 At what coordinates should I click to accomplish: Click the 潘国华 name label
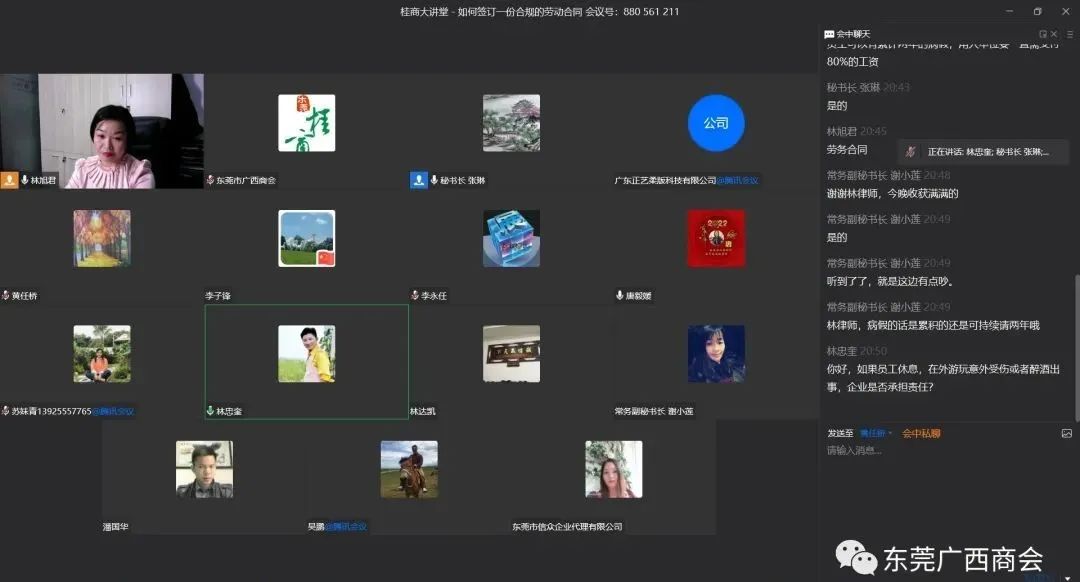click(115, 527)
